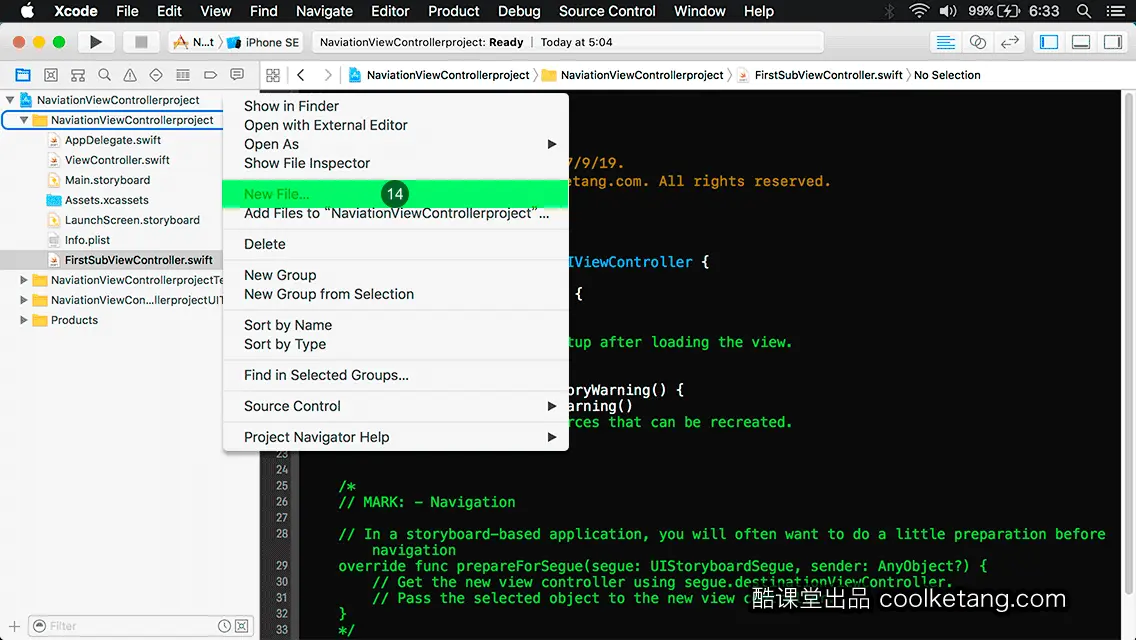Expand the Products folder
Image resolution: width=1136 pixels, height=640 pixels.
click(x=24, y=320)
